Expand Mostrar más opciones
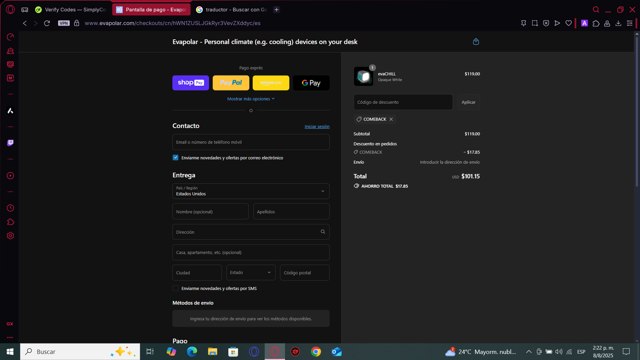Image resolution: width=640 pixels, height=360 pixels. (251, 99)
